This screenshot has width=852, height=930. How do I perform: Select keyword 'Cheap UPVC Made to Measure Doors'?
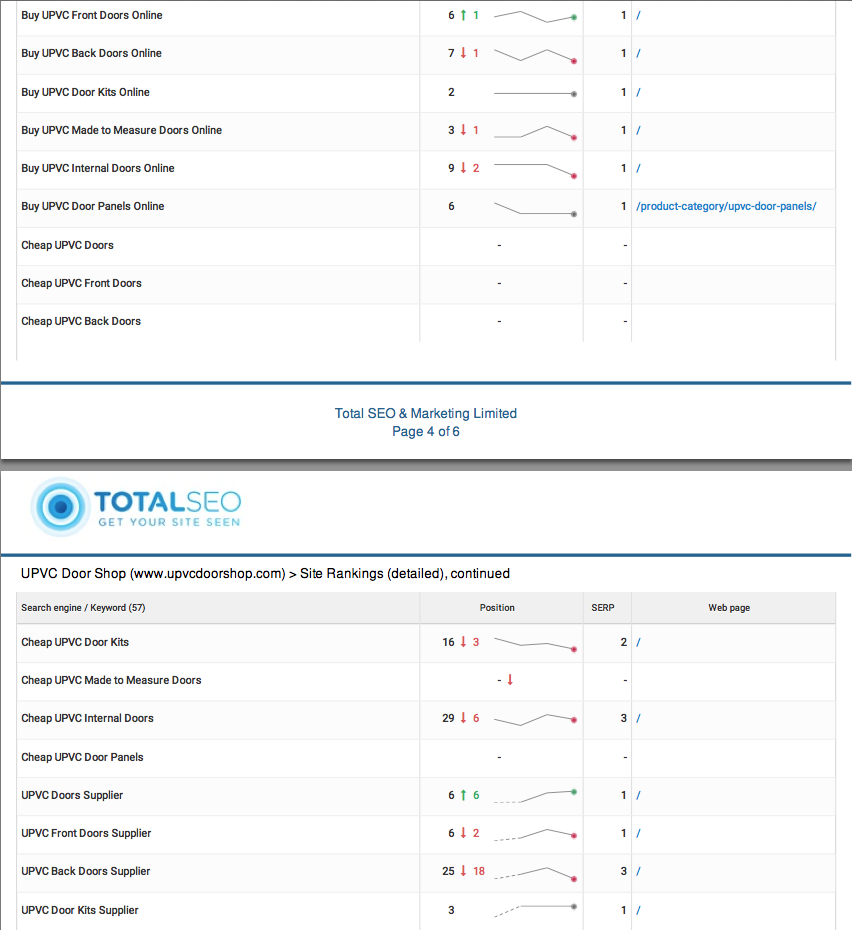tap(112, 680)
